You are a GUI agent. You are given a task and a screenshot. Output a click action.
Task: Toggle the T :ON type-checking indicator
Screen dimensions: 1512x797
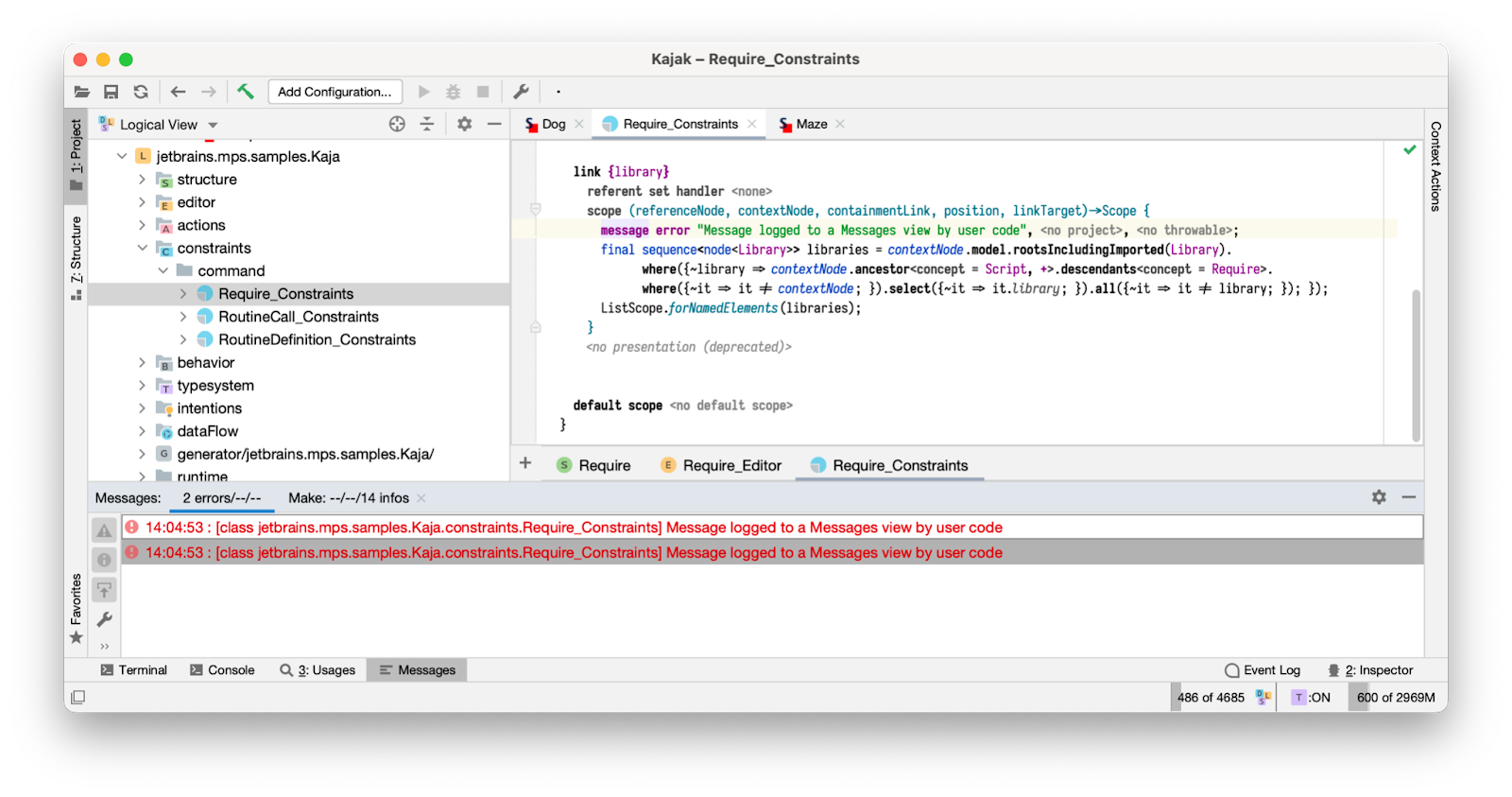pos(1312,697)
